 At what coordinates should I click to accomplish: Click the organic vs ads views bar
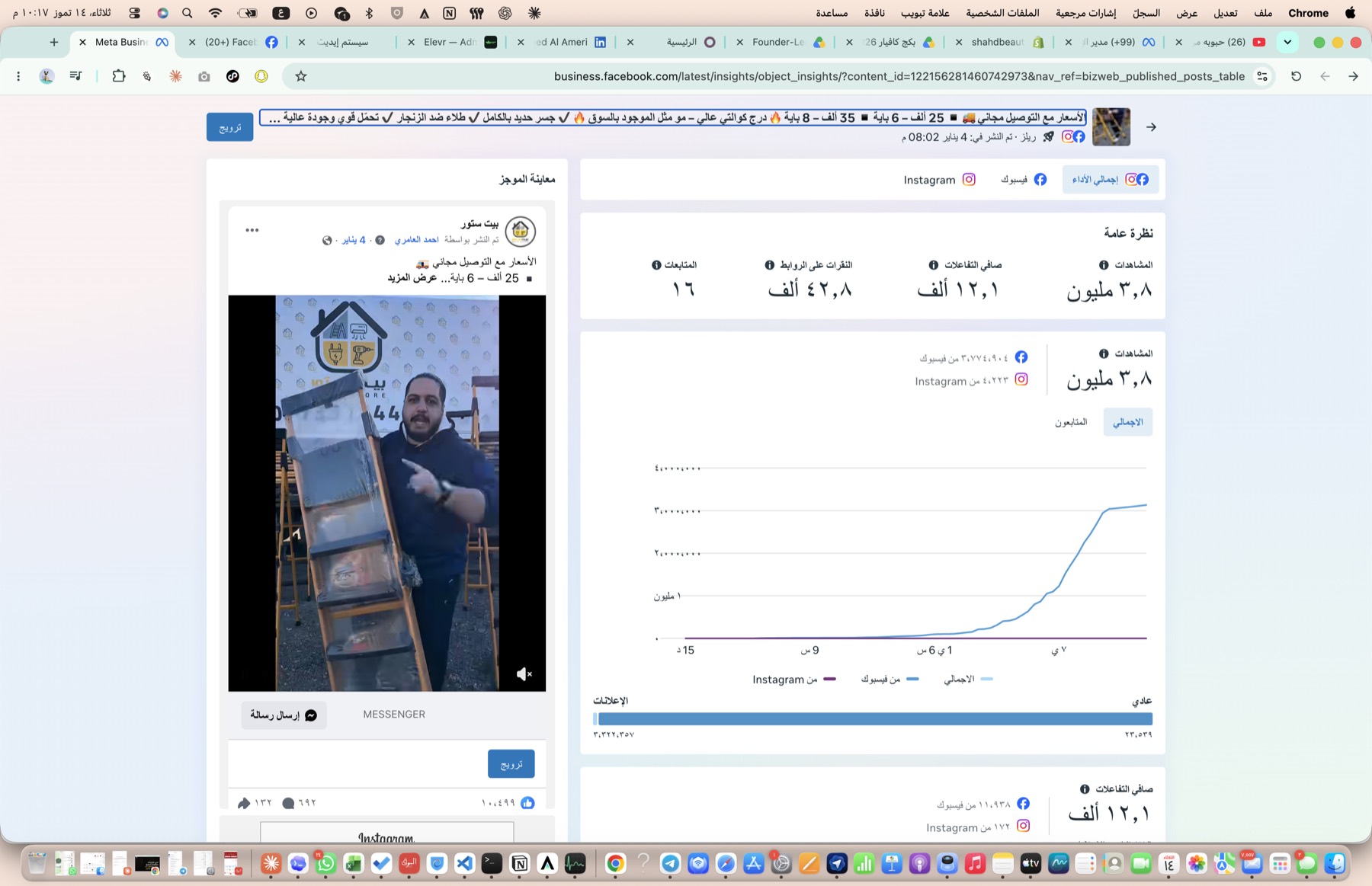pyautogui.click(x=873, y=719)
